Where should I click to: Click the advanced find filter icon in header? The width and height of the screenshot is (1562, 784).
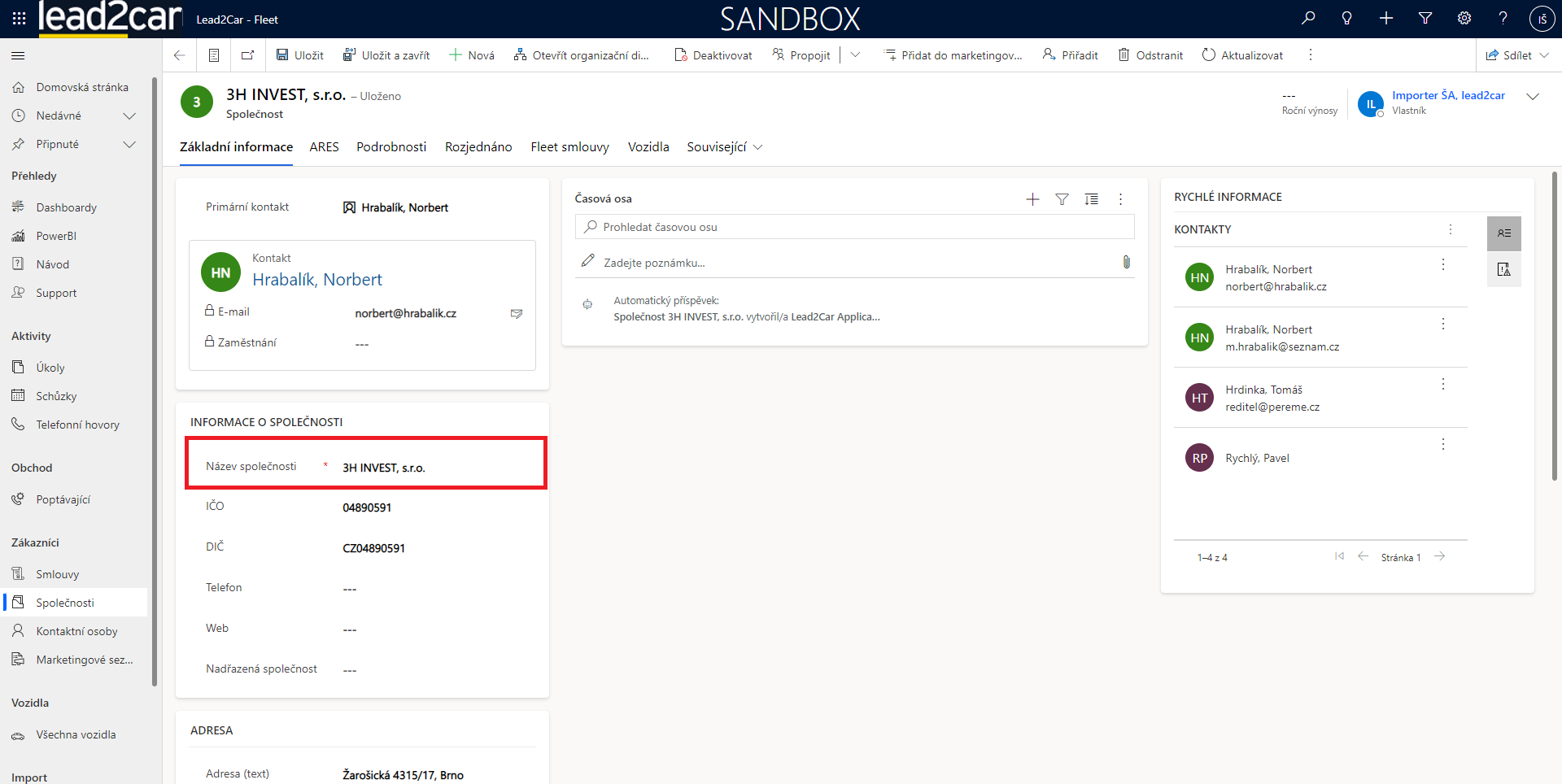pyautogui.click(x=1425, y=18)
